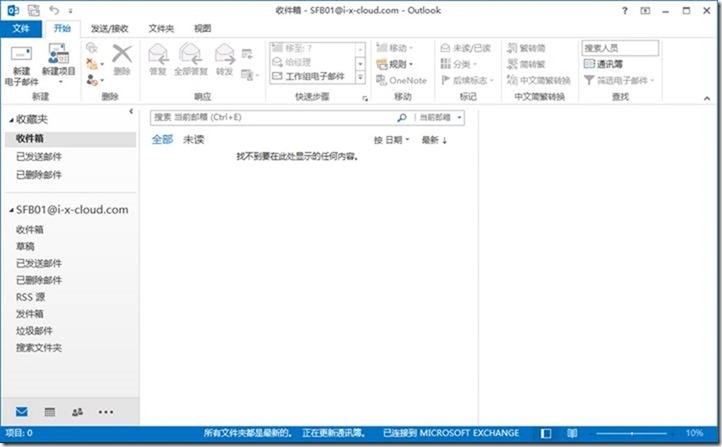The width and height of the screenshot is (722, 447).
Task: Switch to the 发送/接收 ribbon tab
Action: click(x=110, y=29)
